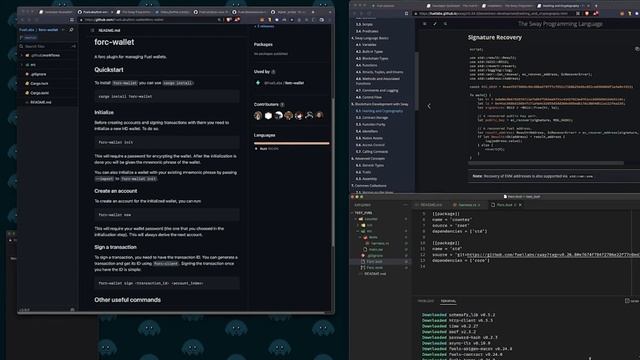Switch to harness.rs editor tab in VS Code
This screenshot has width=640, height=360.
pyautogui.click(x=467, y=205)
